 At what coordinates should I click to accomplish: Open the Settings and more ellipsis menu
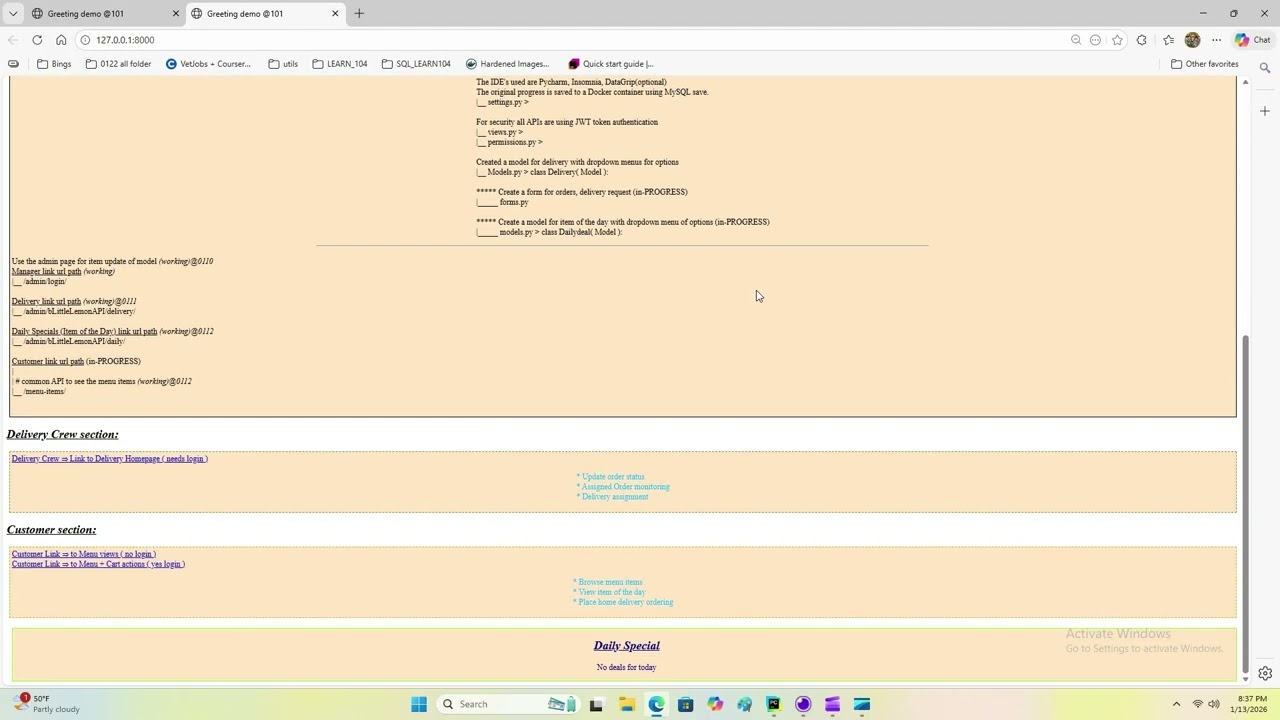[x=1216, y=40]
